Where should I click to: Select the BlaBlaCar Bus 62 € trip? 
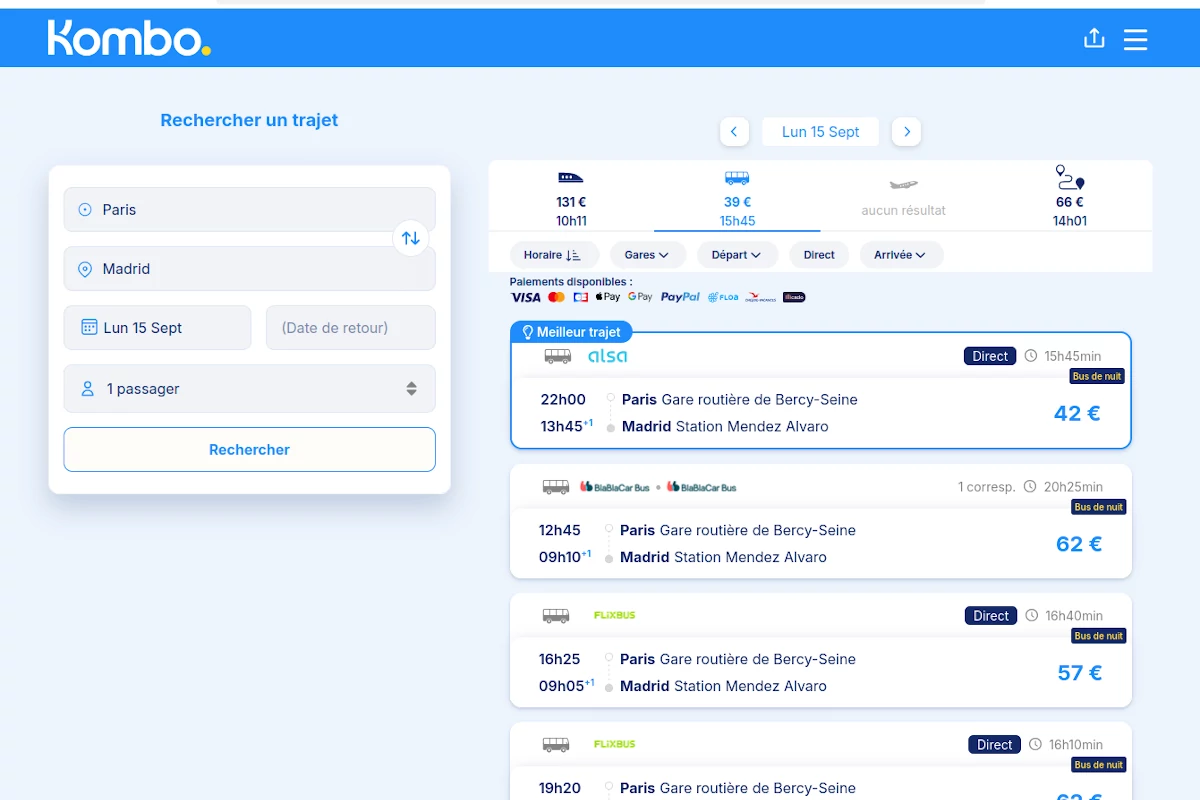(x=820, y=521)
